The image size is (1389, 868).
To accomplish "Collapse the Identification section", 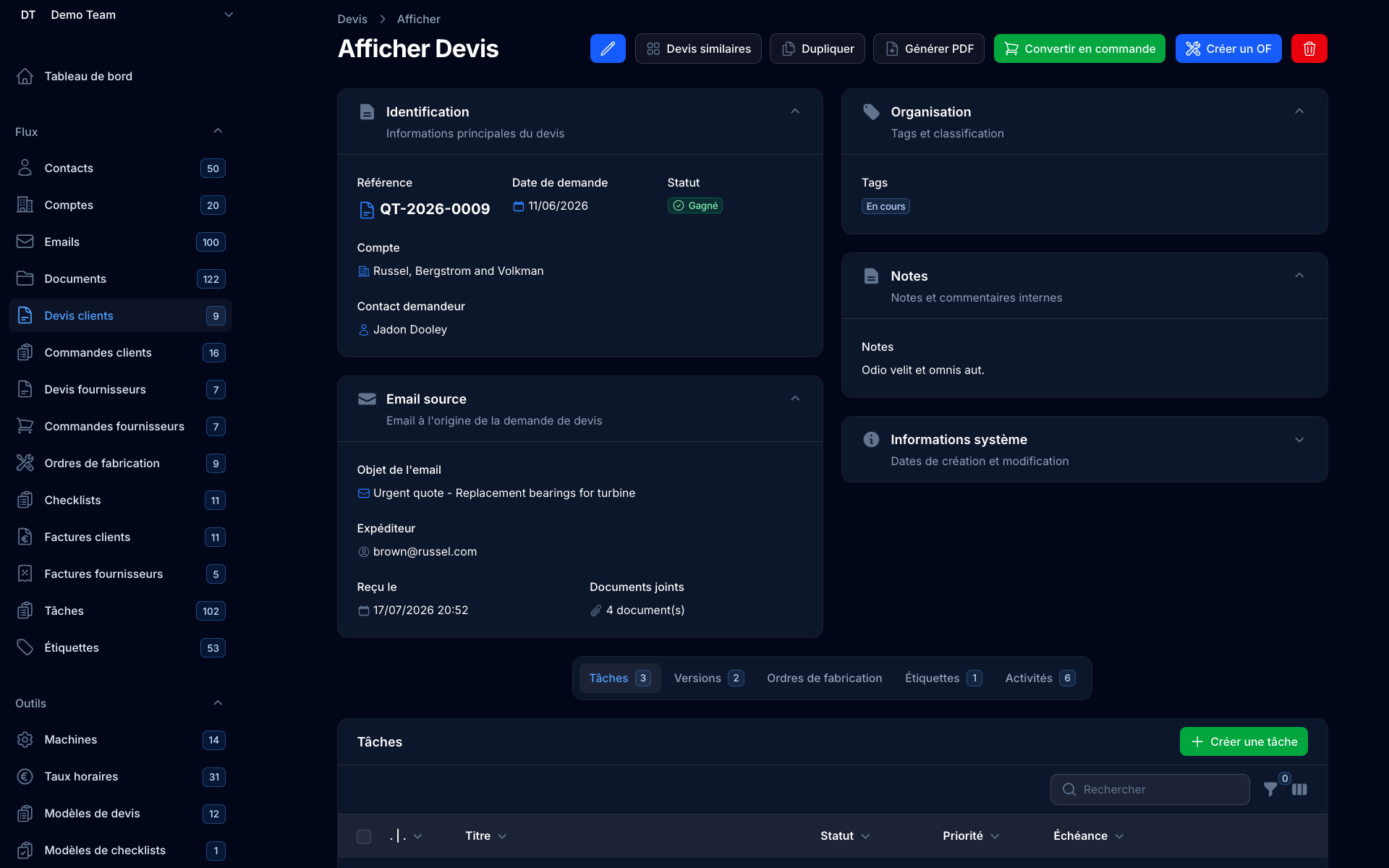I will tap(795, 111).
